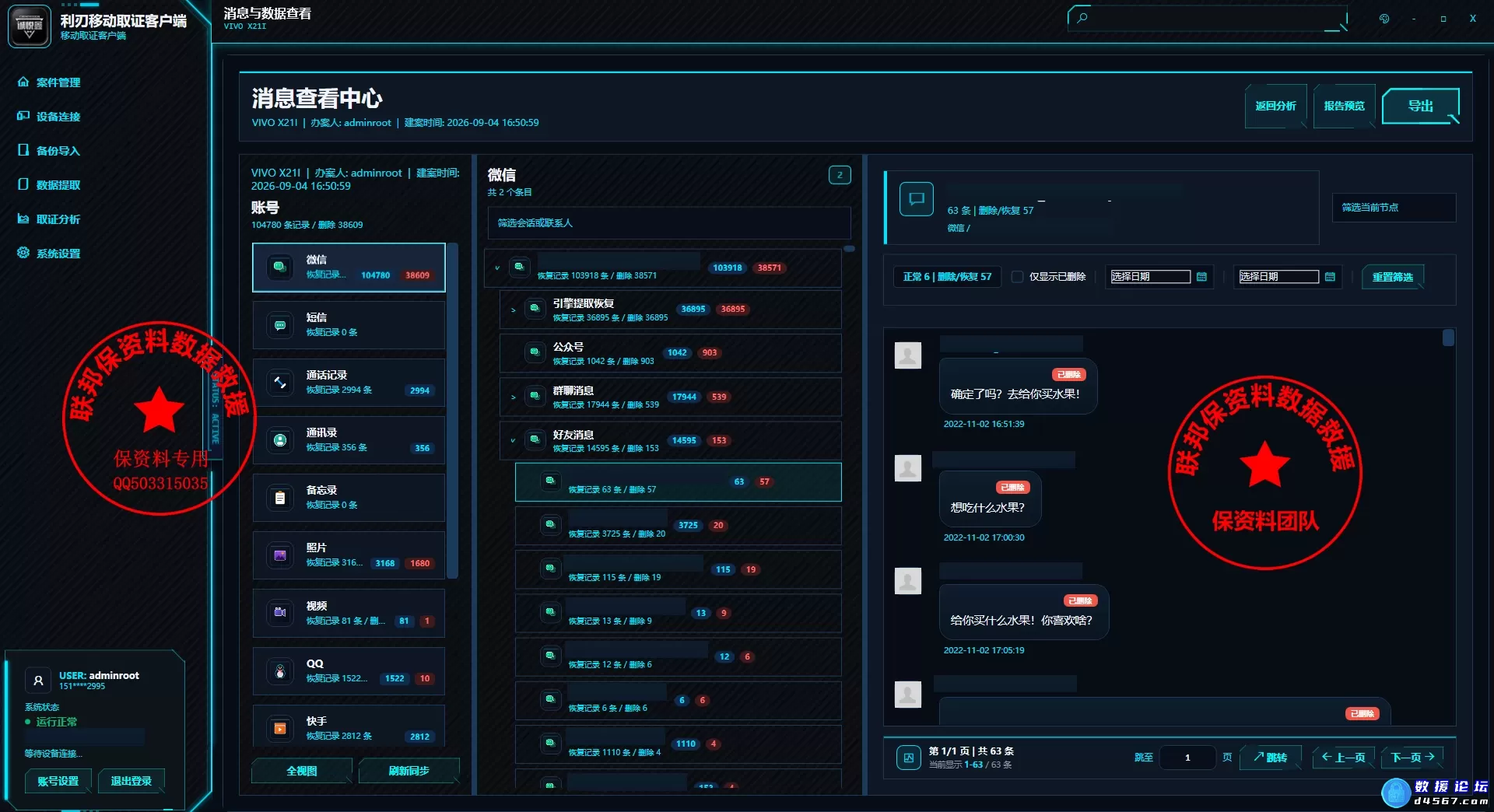Click the 返回分析 button

[1275, 106]
